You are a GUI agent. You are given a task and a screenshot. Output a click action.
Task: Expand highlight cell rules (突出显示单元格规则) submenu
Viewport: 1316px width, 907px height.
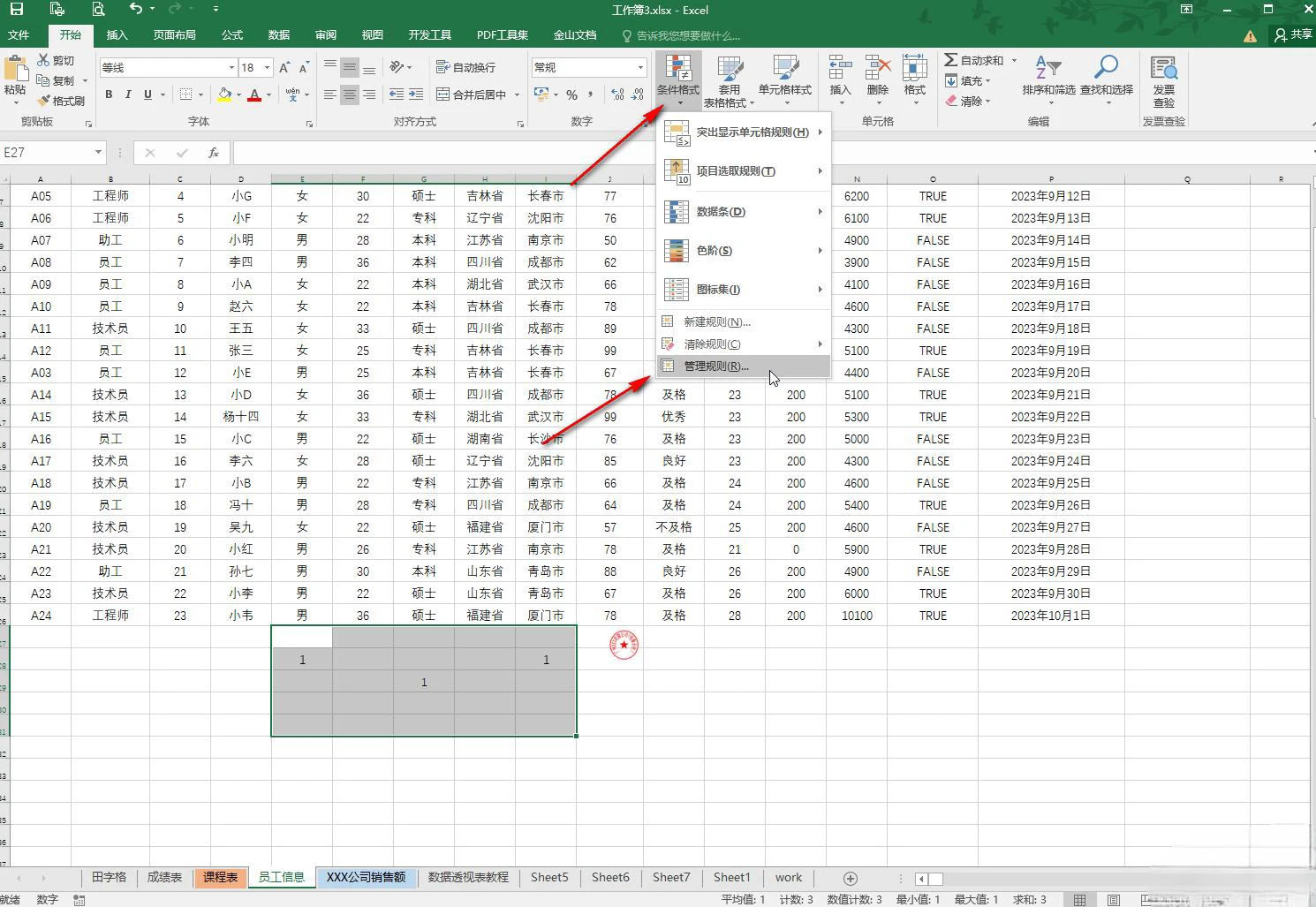[x=744, y=132]
